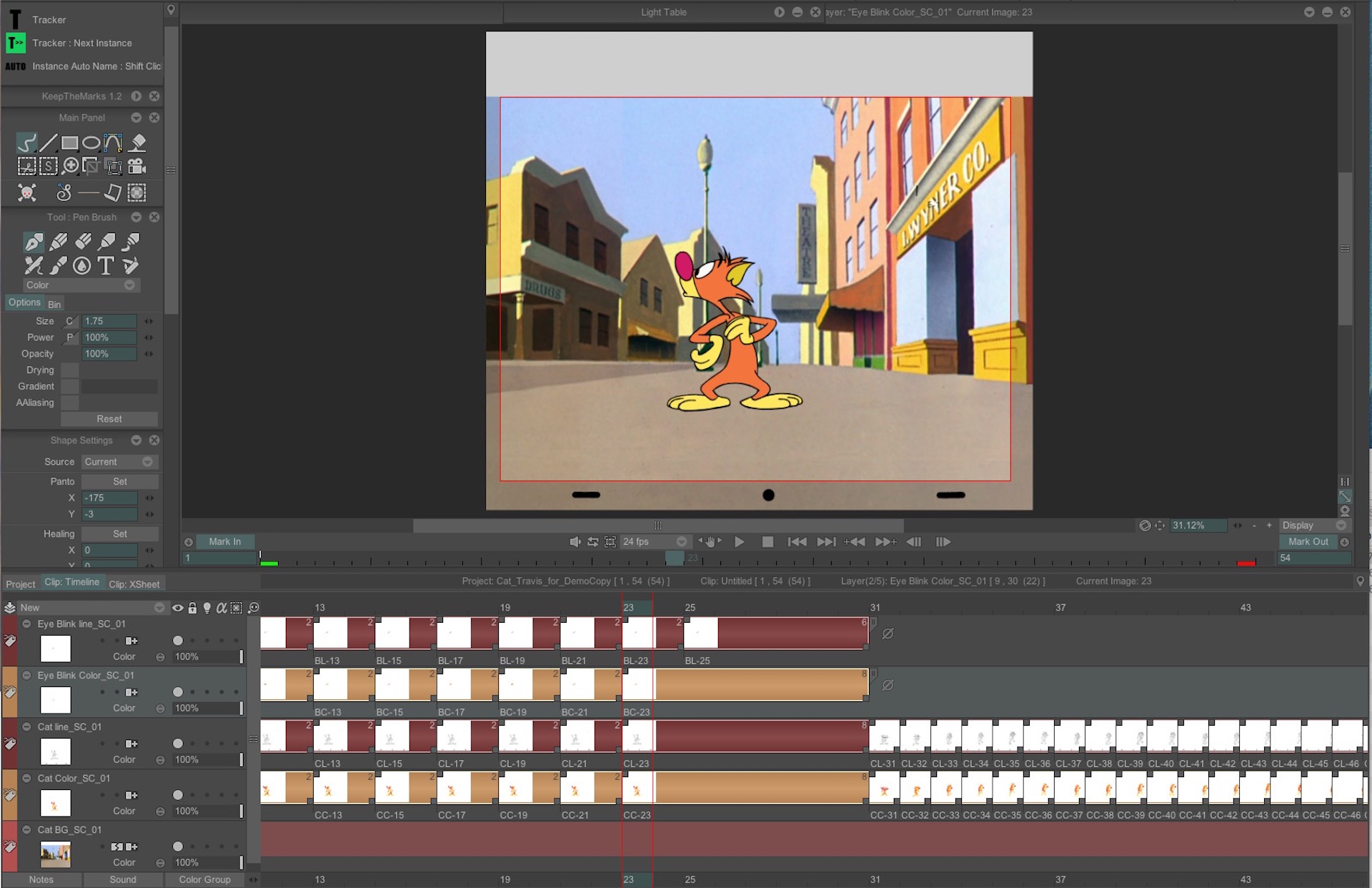The height and width of the screenshot is (888, 1372).
Task: Click the alpha preserve transparency header icon
Action: (222, 608)
